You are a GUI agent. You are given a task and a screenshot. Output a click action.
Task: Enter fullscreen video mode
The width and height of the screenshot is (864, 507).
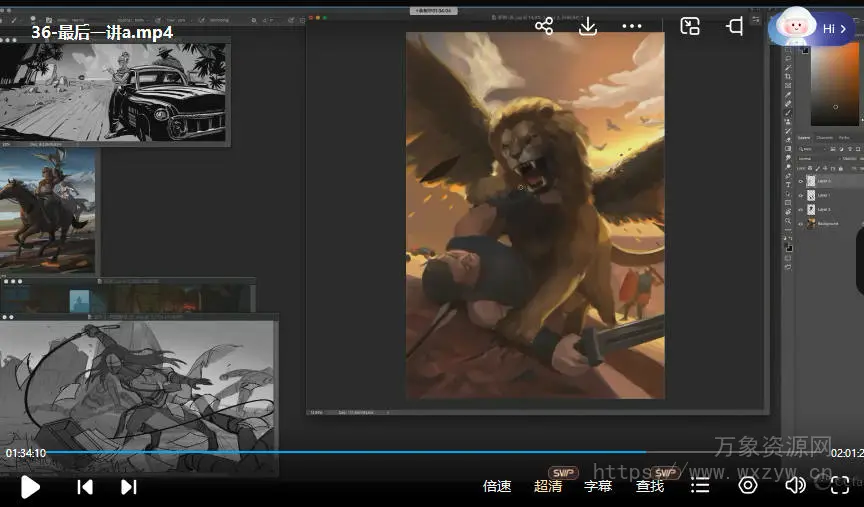click(841, 486)
